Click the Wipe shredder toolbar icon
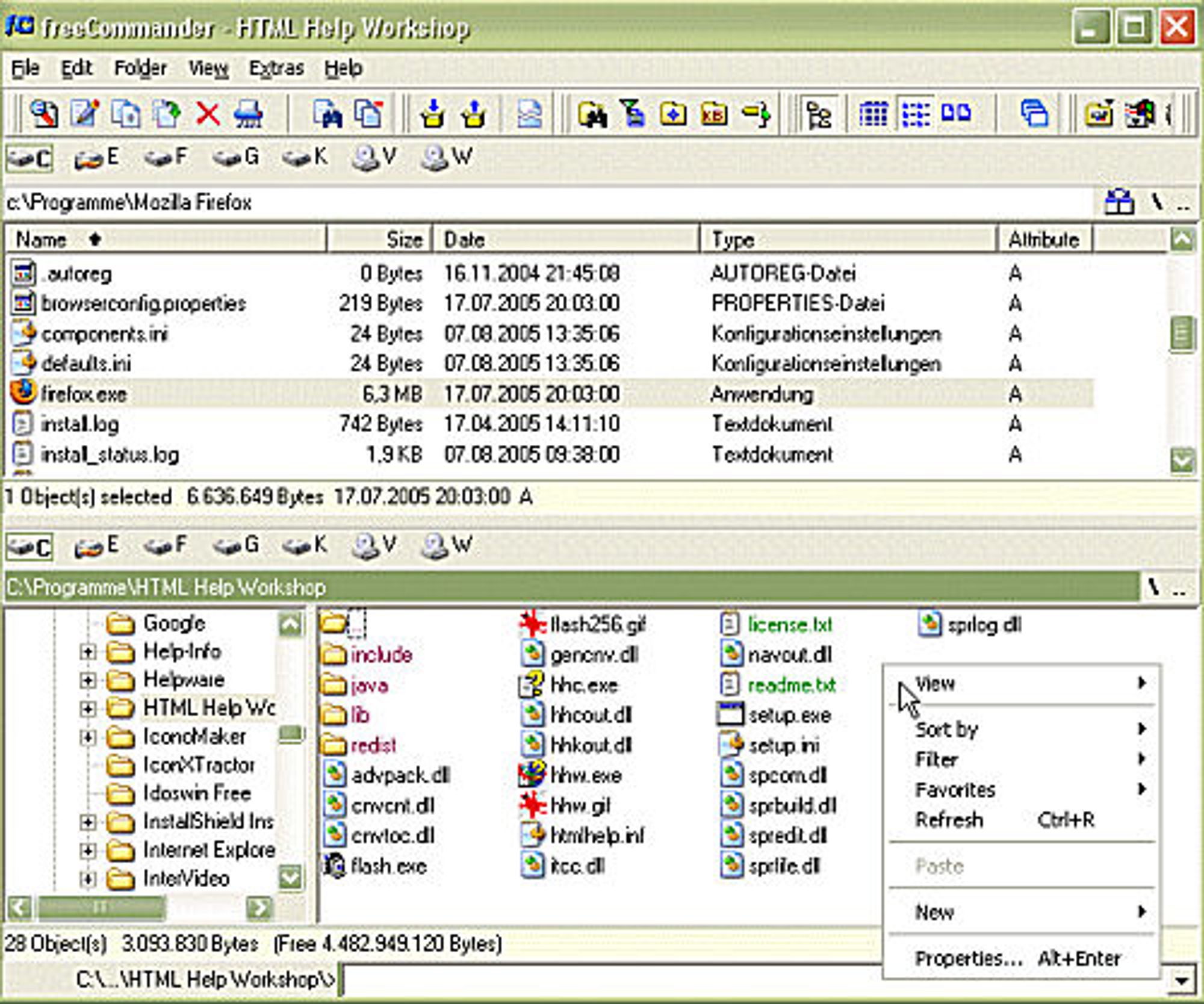 click(x=249, y=113)
